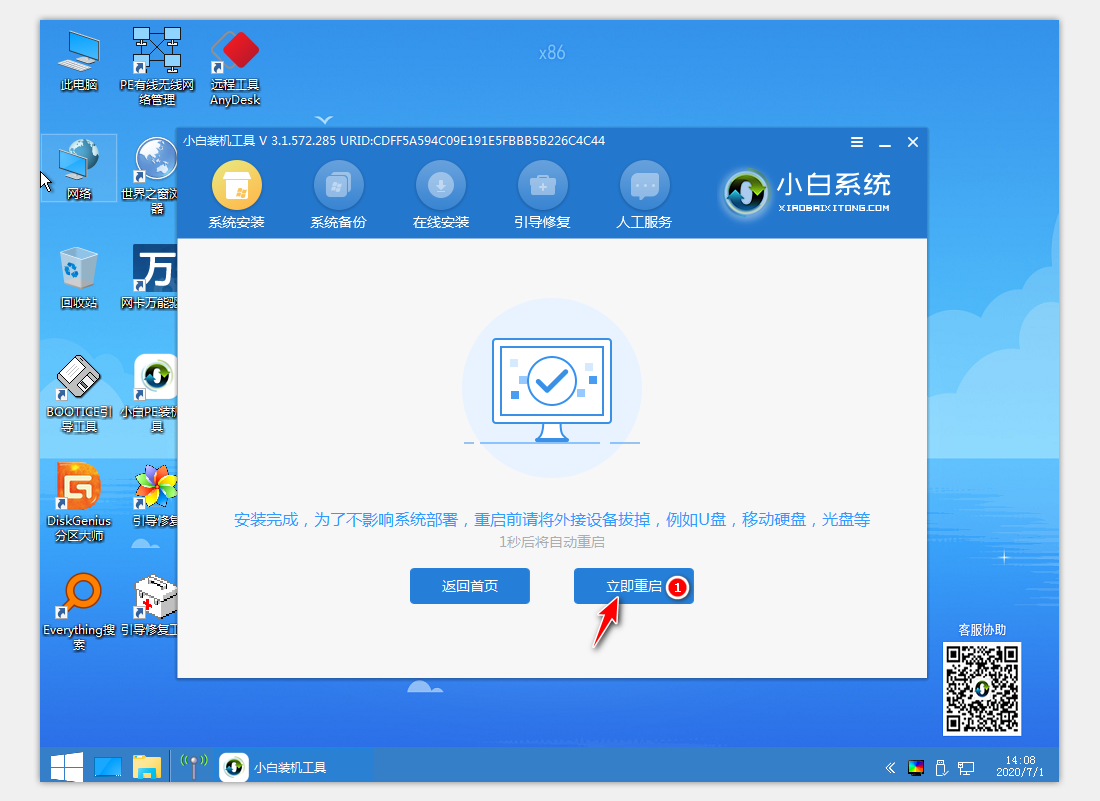The height and width of the screenshot is (801, 1100).
Task: Open the 系统安装 tab
Action: pos(236,196)
